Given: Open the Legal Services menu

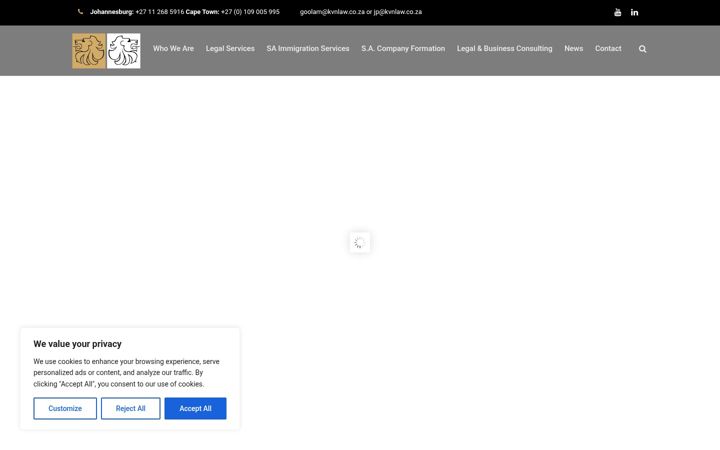Looking at the screenshot, I should [230, 49].
